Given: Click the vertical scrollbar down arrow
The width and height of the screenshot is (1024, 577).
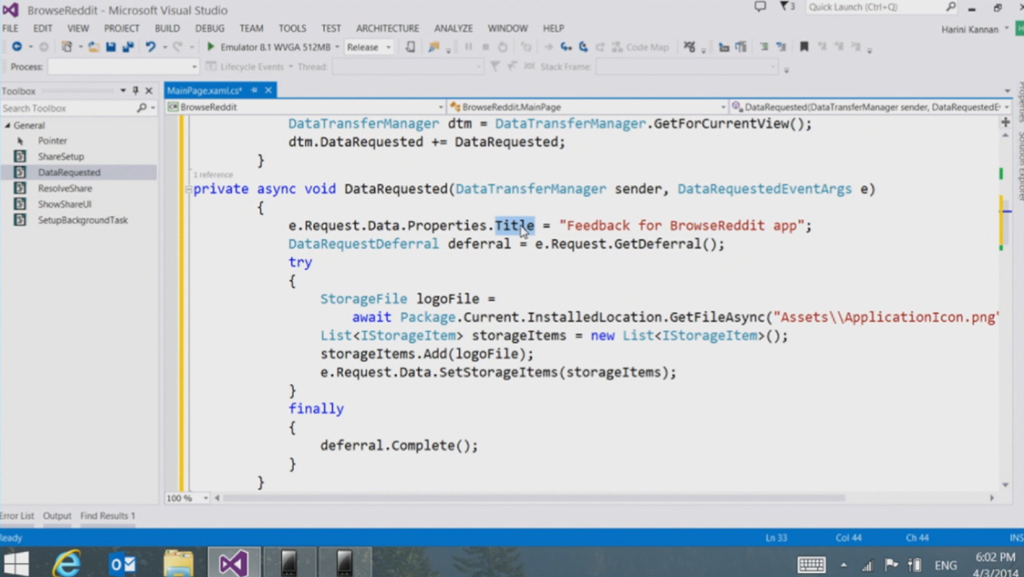Looking at the screenshot, I should (x=1005, y=485).
